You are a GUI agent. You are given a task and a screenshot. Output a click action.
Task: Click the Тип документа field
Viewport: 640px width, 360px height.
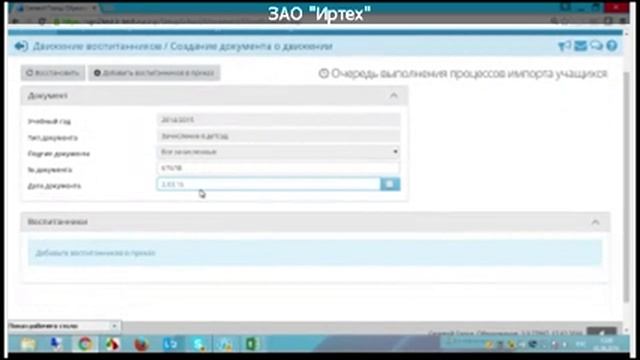[x=278, y=136]
